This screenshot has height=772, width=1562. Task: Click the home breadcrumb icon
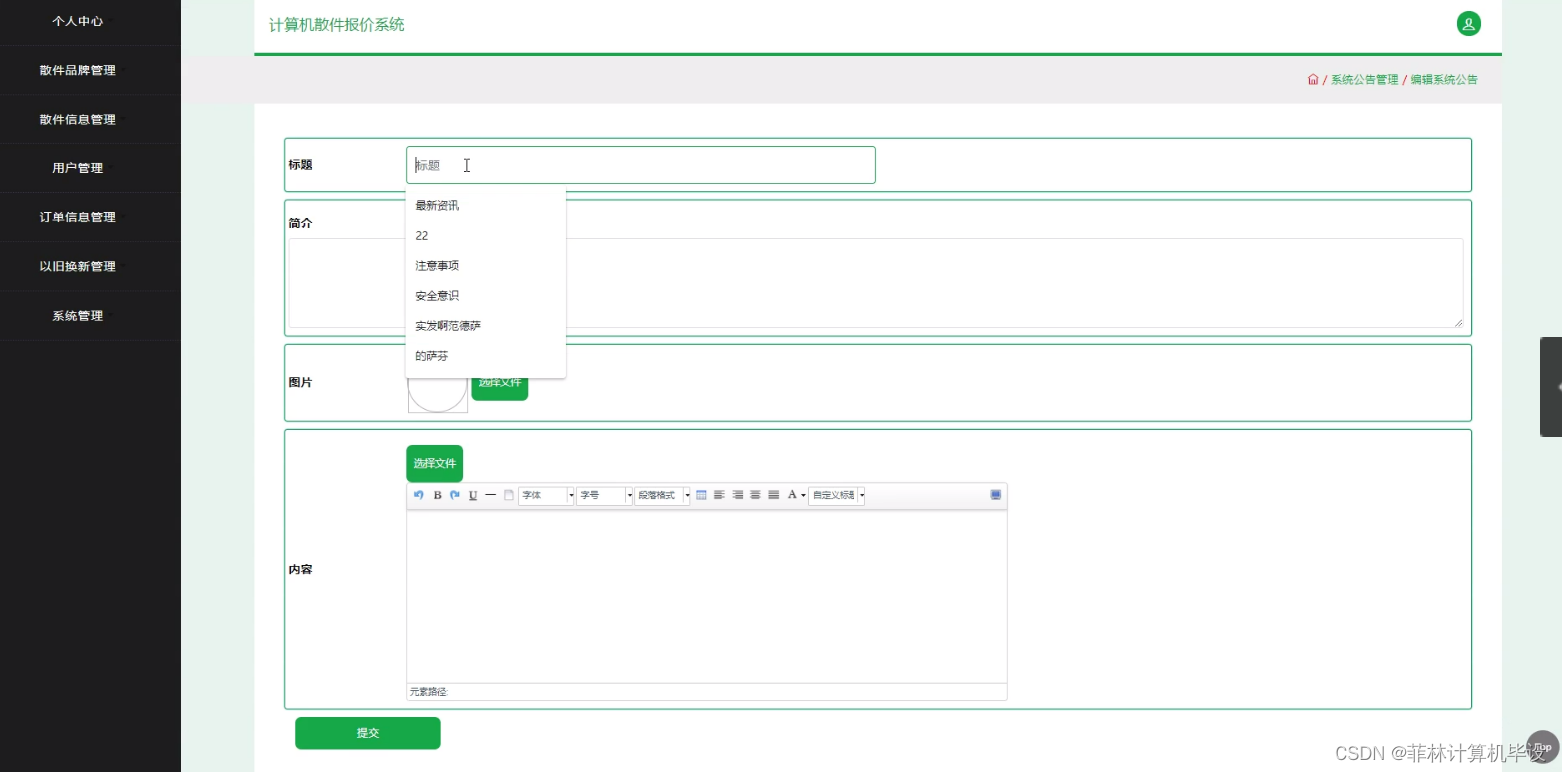pos(1312,78)
